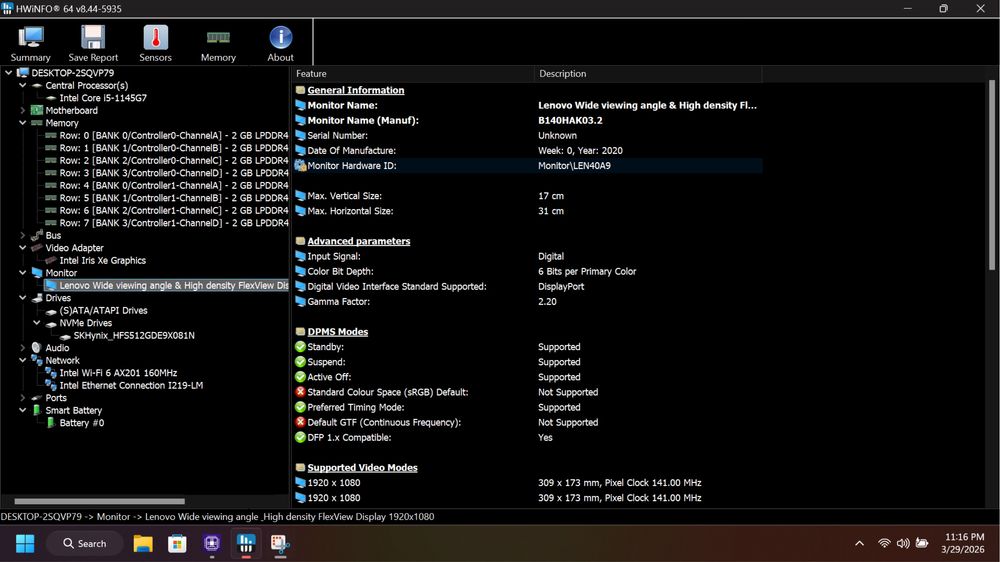Click the Monitor Hardware ID row icon

pyautogui.click(x=300, y=165)
